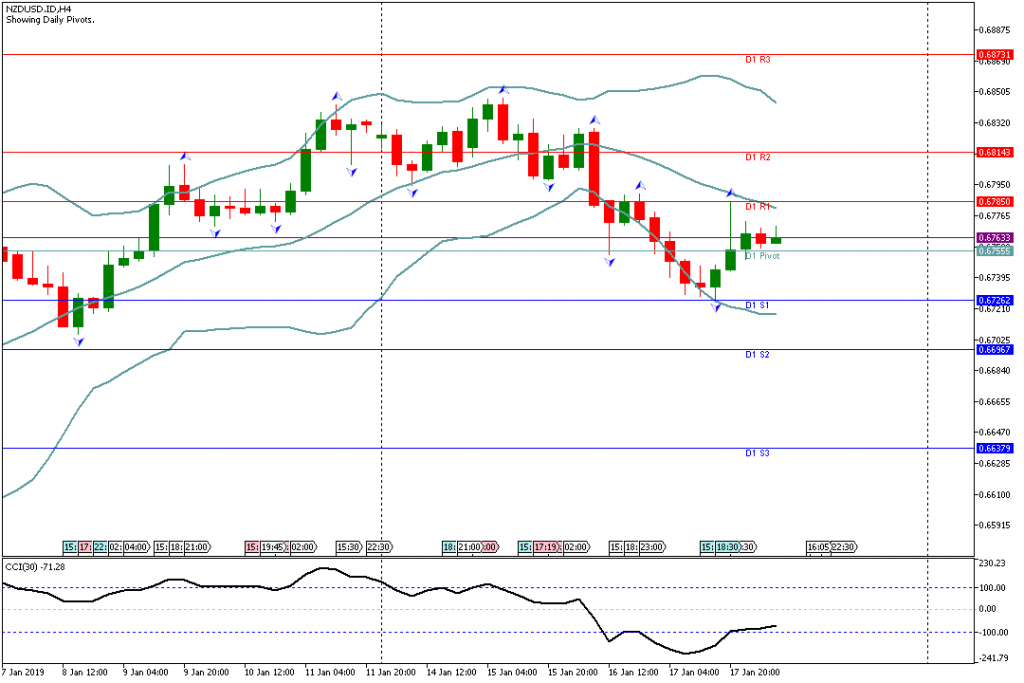Select the D1 R2 resistance label
This screenshot has width=1024, height=683.
tap(757, 158)
